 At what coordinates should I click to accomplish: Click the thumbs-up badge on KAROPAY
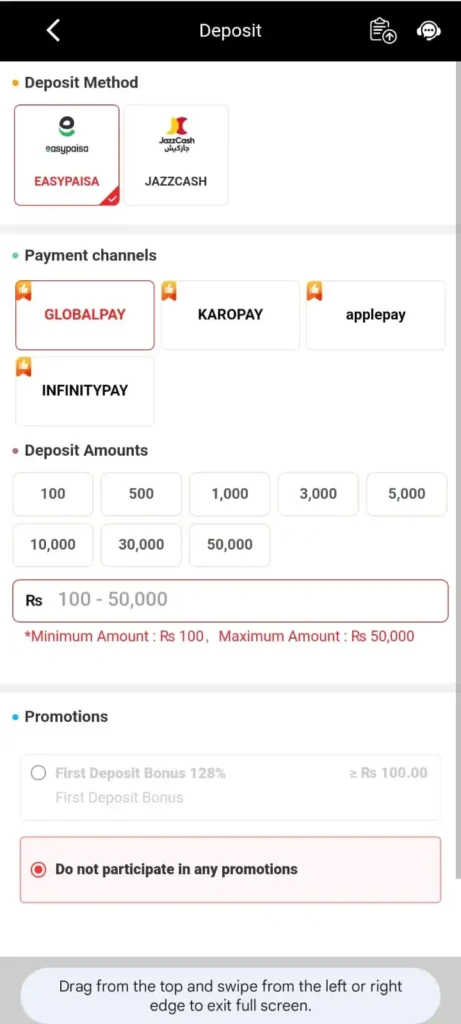click(x=169, y=291)
